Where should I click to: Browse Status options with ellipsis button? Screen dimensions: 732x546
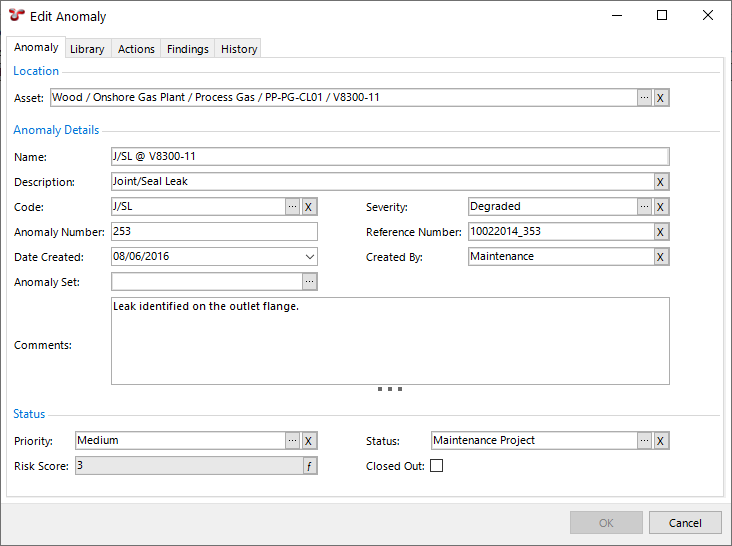coord(644,441)
